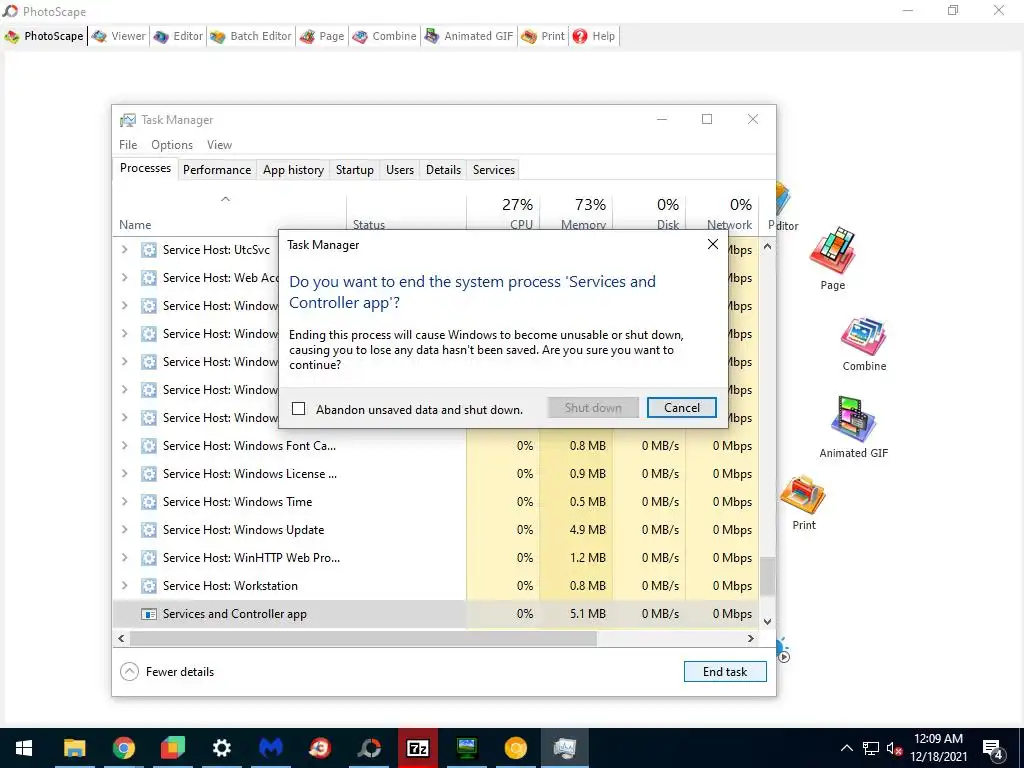1024x768 pixels.
Task: Open Windows Start menu
Action: [24, 748]
